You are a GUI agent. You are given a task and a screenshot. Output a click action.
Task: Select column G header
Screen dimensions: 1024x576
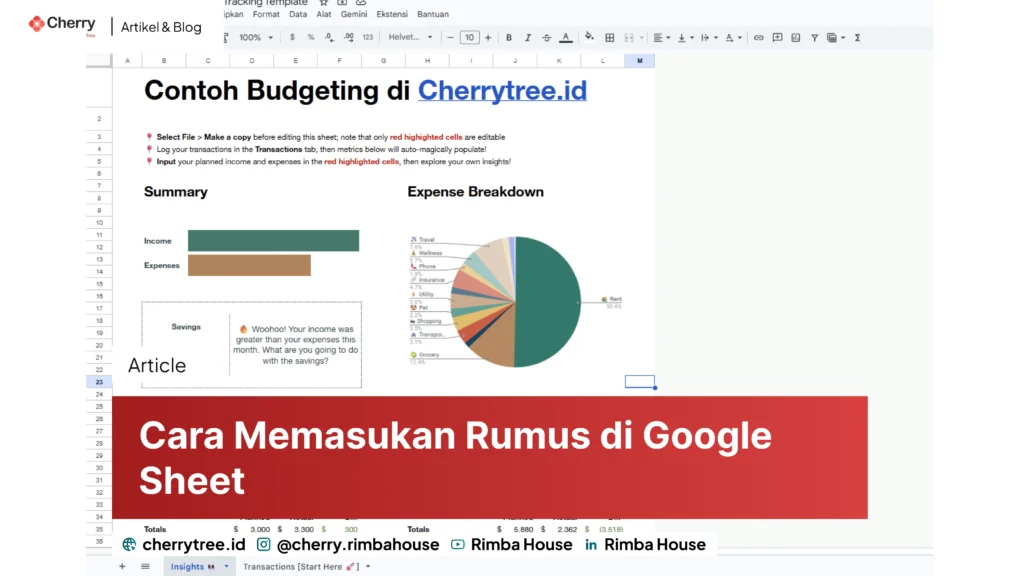point(383,61)
